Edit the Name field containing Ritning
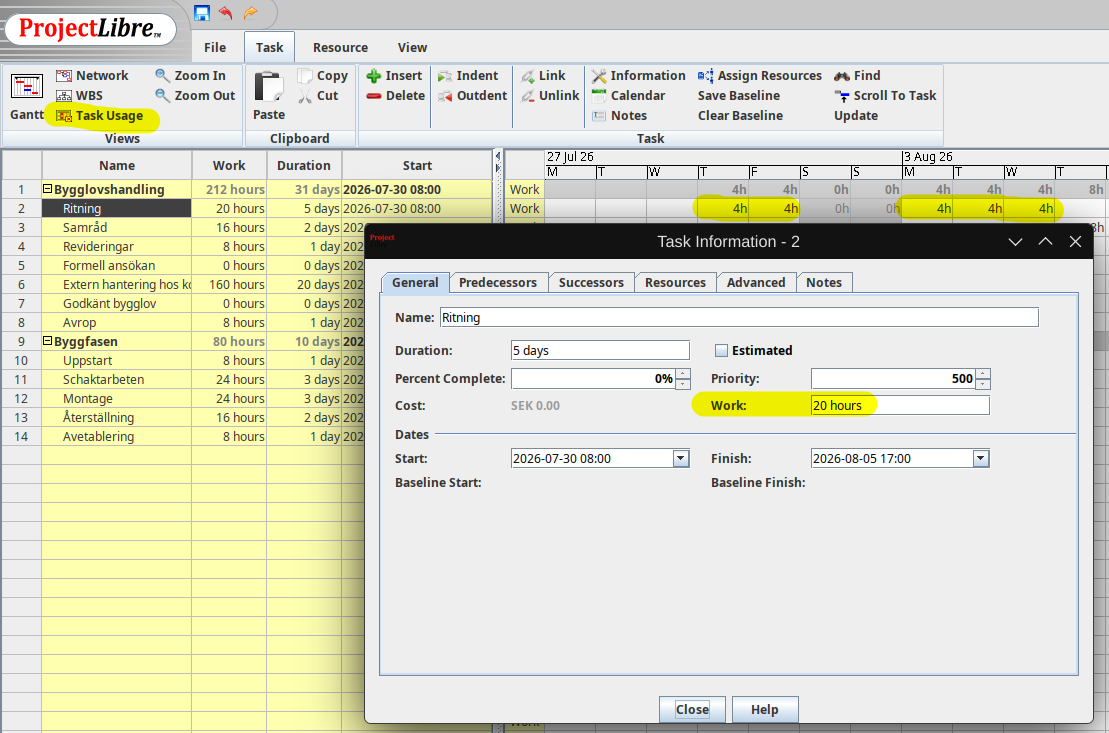This screenshot has width=1109, height=733. [739, 317]
